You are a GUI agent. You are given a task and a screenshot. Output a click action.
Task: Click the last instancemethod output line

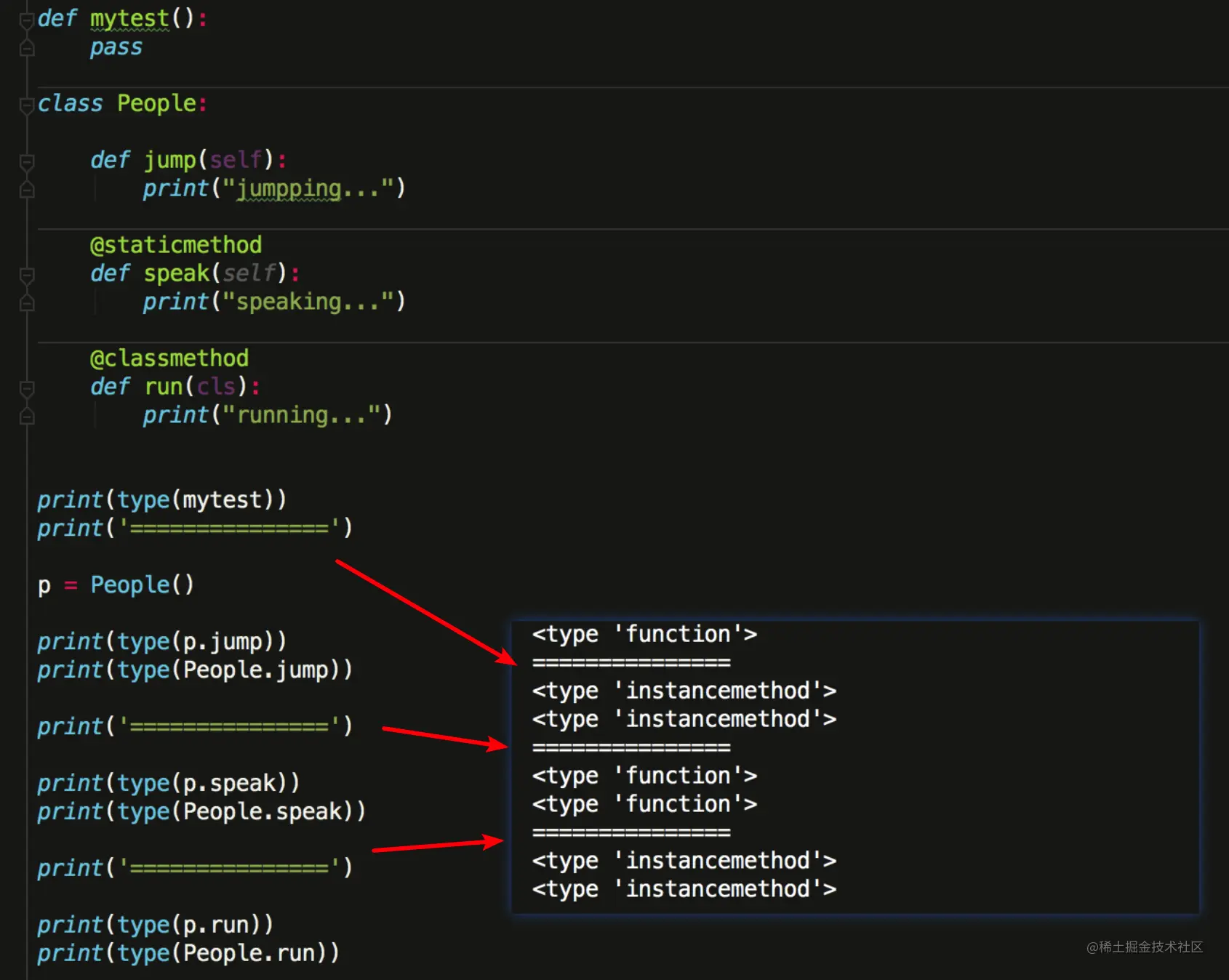[684, 889]
